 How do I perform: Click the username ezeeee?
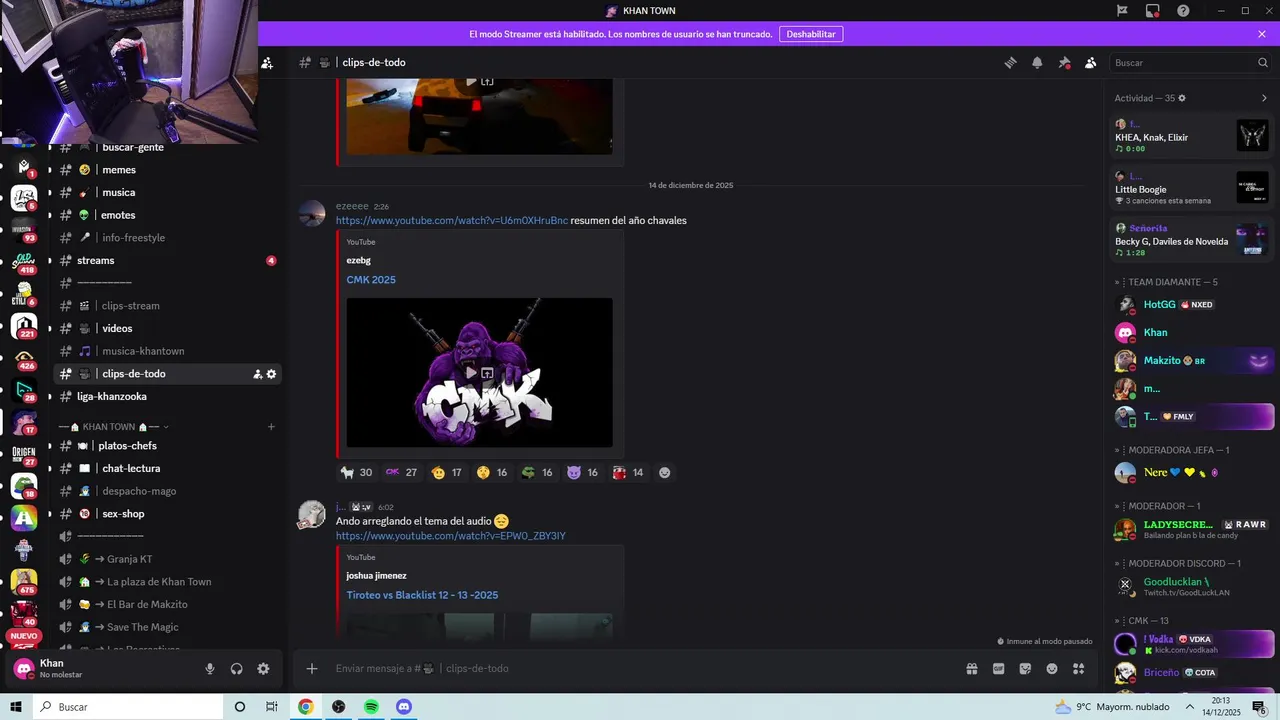pos(352,206)
